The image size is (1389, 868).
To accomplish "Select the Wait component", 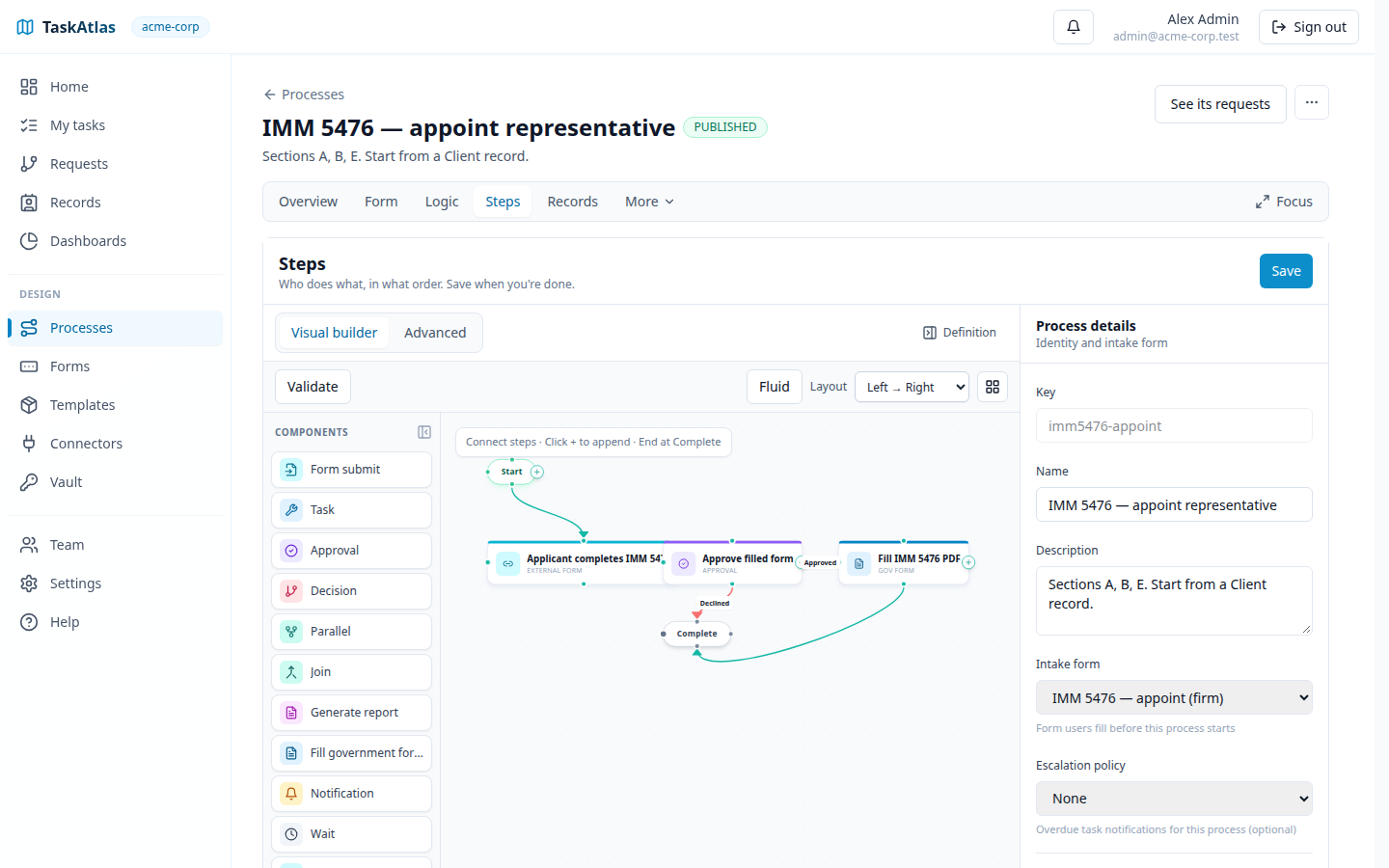I will [351, 834].
